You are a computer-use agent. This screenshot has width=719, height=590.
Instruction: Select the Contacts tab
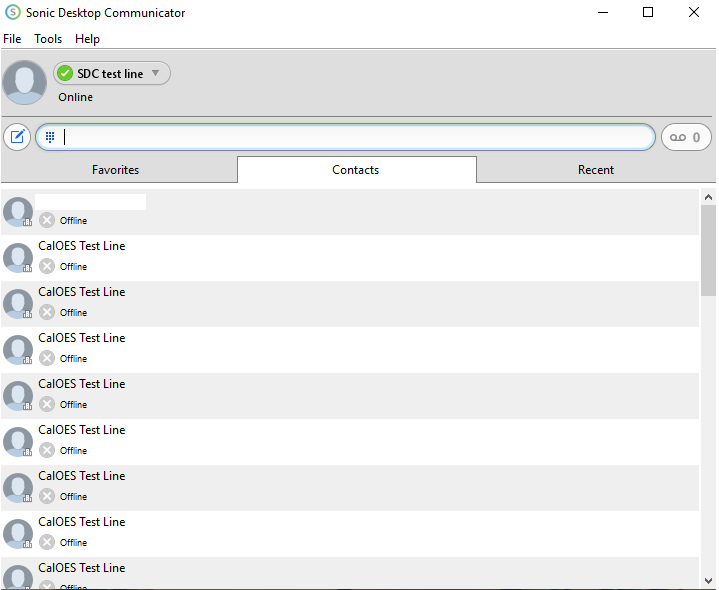tap(356, 170)
